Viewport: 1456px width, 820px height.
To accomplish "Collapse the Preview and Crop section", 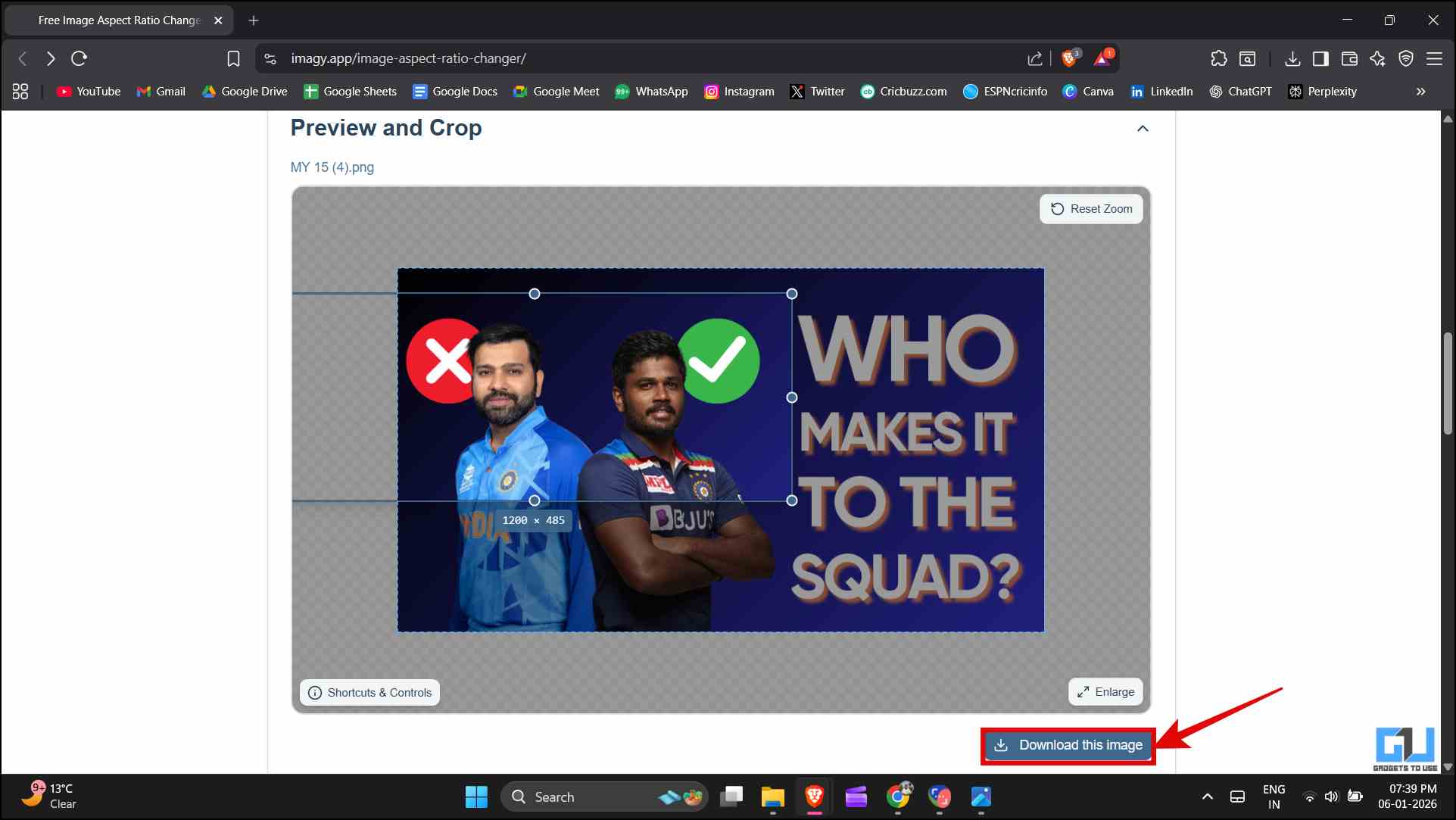I will (x=1143, y=129).
